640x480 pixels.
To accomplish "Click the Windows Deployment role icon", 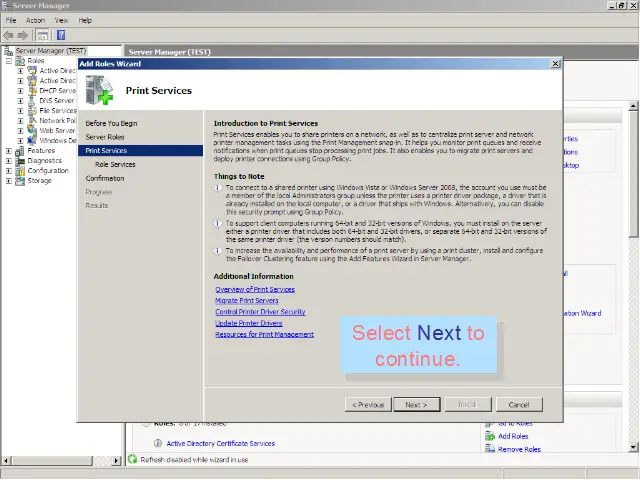I will click(32, 140).
